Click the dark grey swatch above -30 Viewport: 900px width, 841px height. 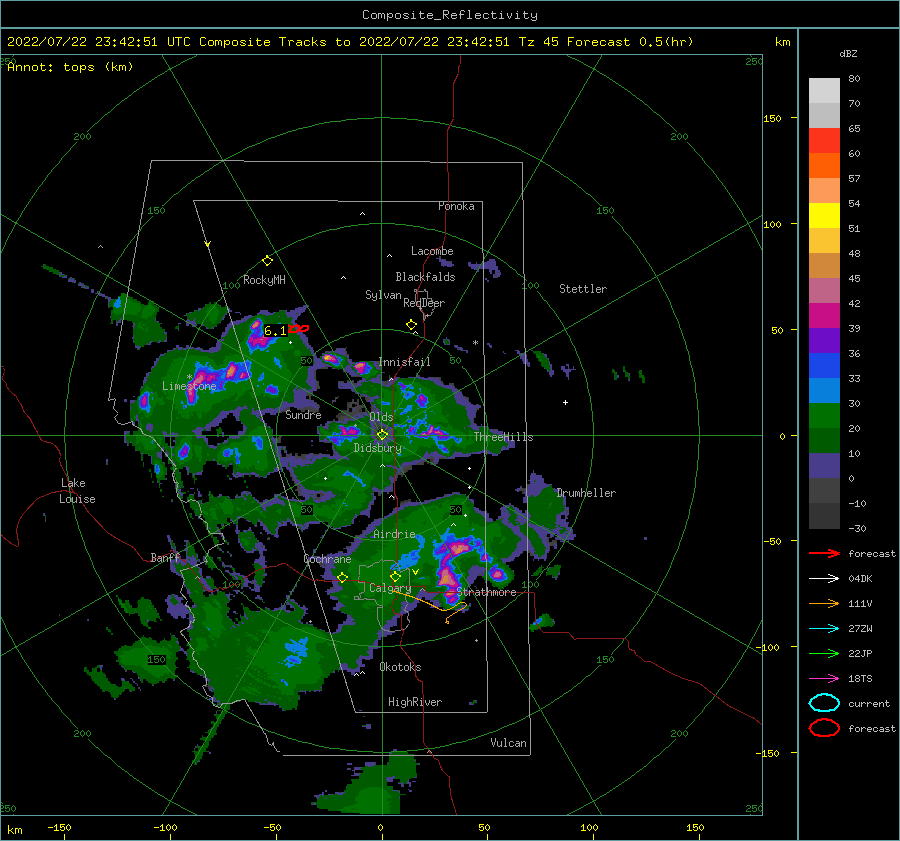(824, 516)
